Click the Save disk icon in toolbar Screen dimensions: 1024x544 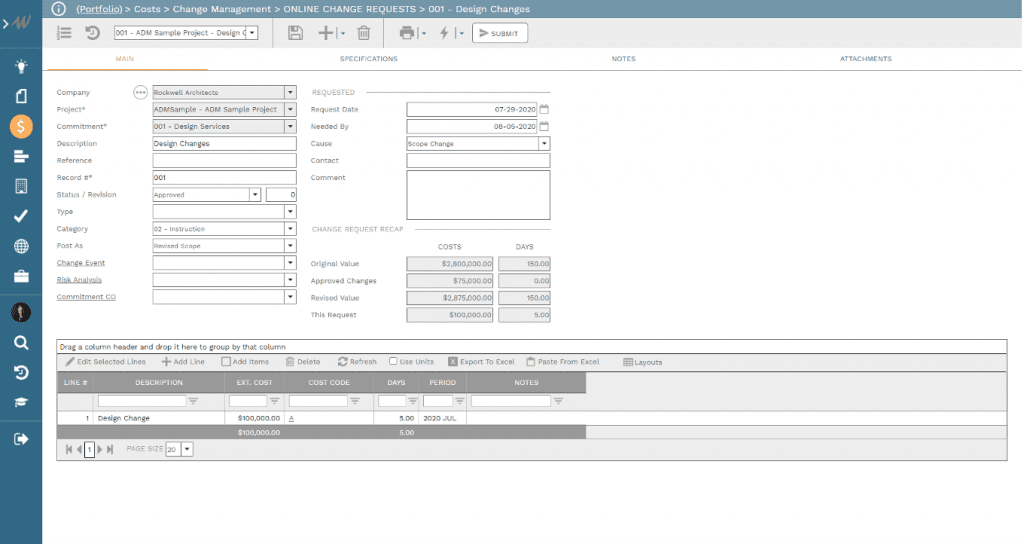[295, 33]
